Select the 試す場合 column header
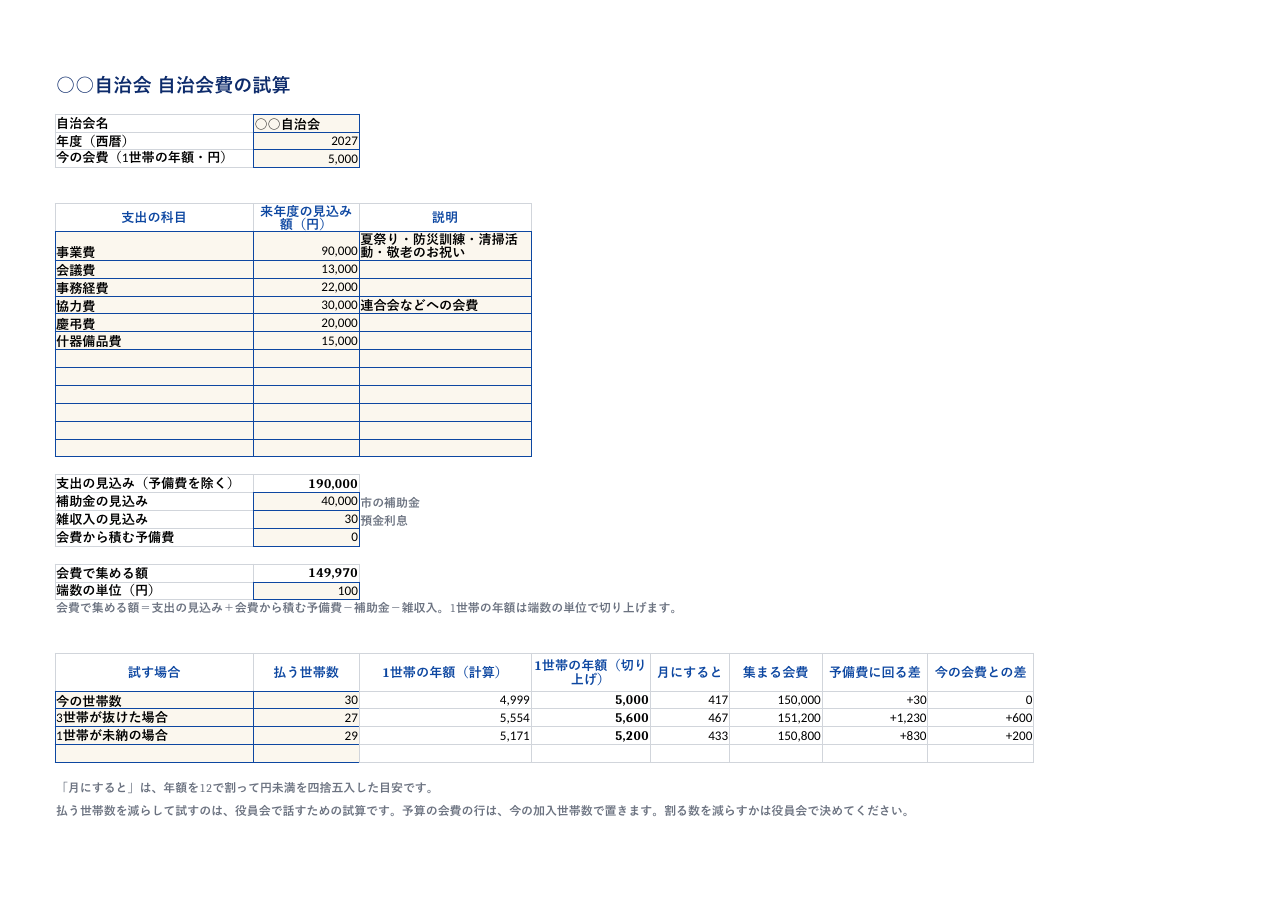The width and height of the screenshot is (1287, 910). point(154,673)
